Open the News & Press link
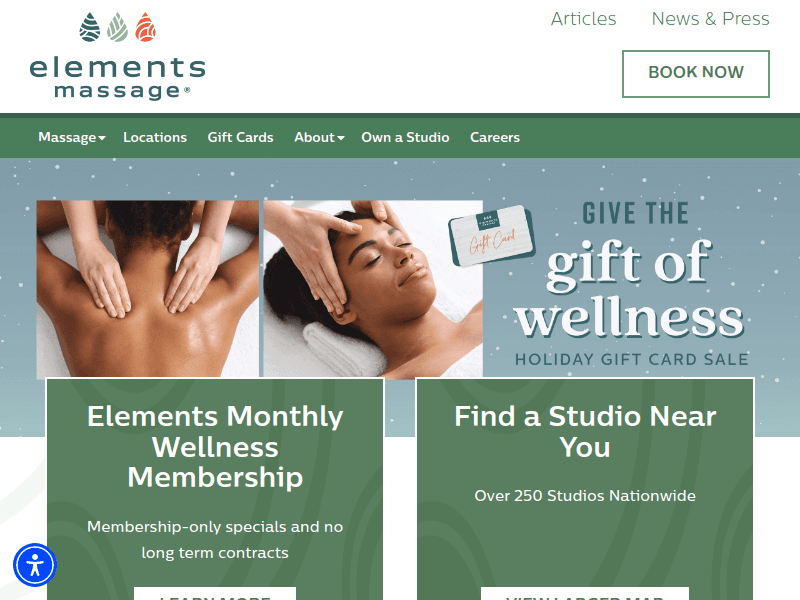Screen dimensions: 800x600 click(710, 19)
